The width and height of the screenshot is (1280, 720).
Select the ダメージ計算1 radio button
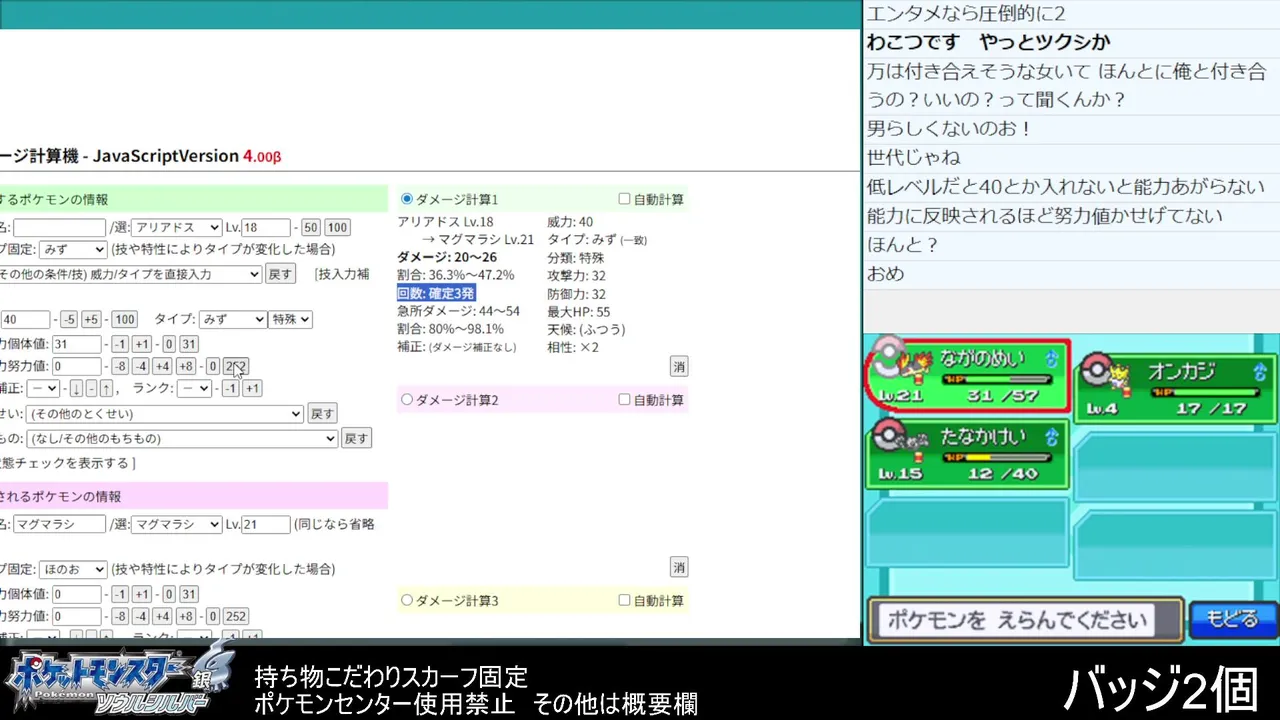[x=406, y=199]
